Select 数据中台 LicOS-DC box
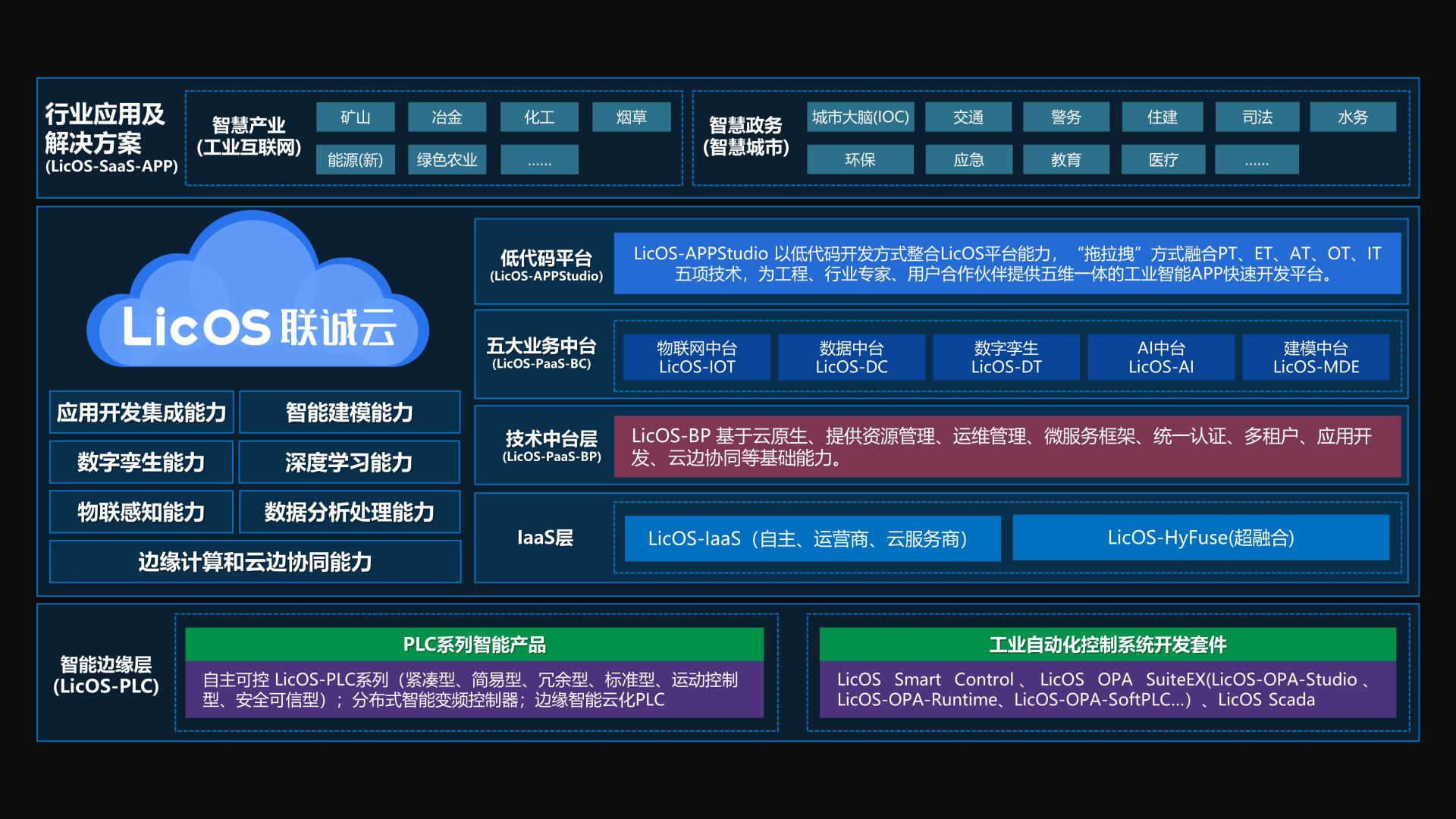Viewport: 1456px width, 819px height. (x=851, y=357)
